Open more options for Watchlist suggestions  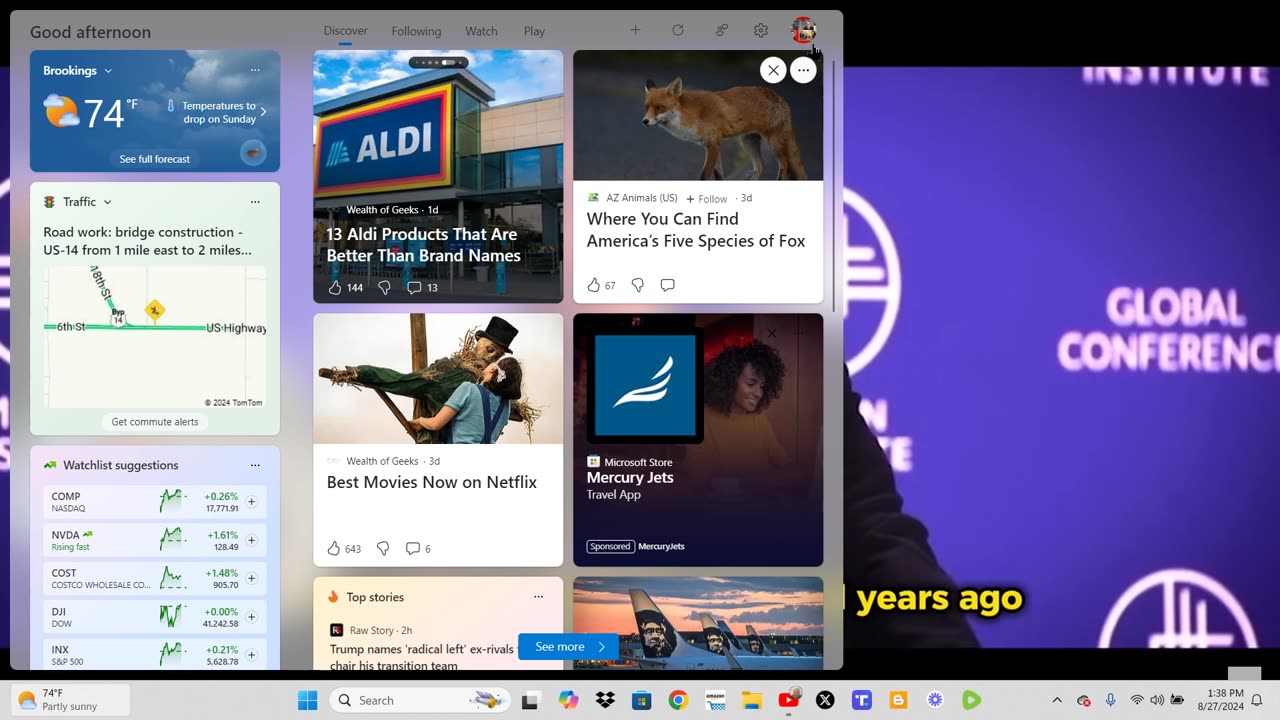(x=255, y=465)
